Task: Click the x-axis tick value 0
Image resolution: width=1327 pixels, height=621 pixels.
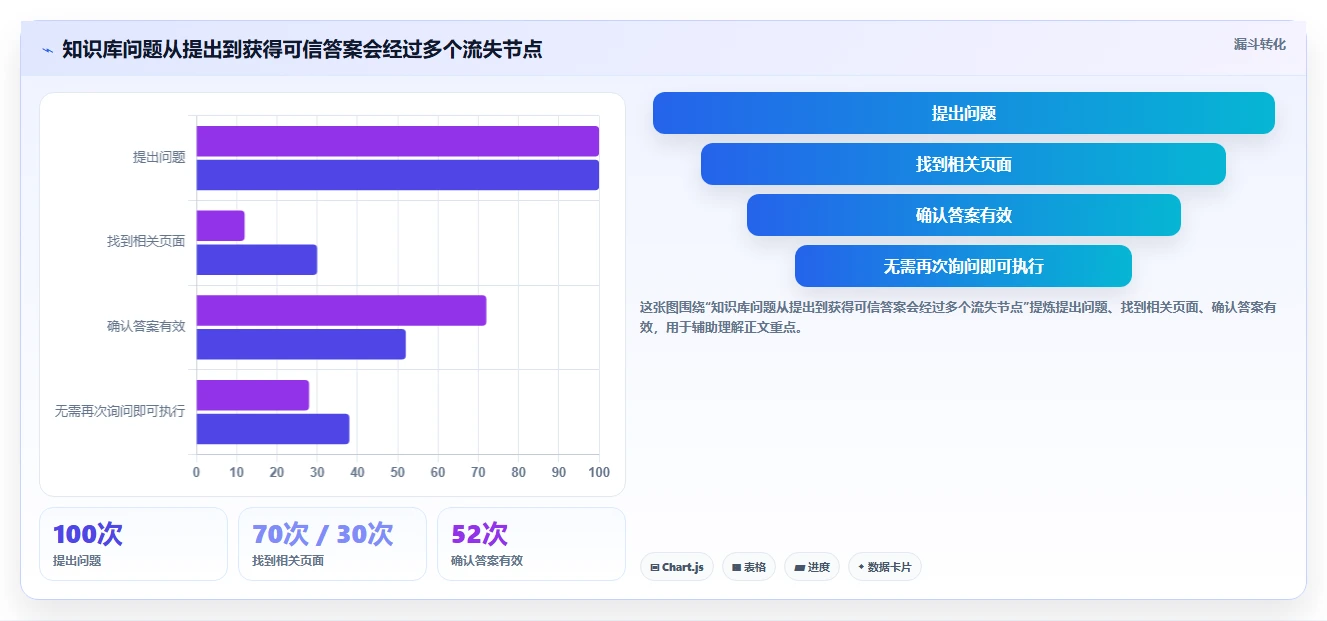Action: point(196,472)
